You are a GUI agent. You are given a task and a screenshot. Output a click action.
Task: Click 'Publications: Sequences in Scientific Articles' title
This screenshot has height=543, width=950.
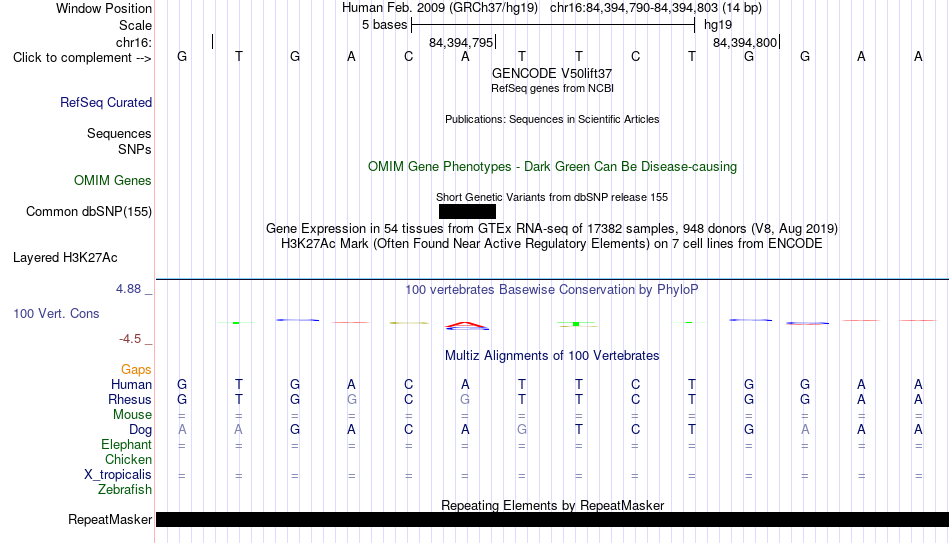[x=552, y=119]
